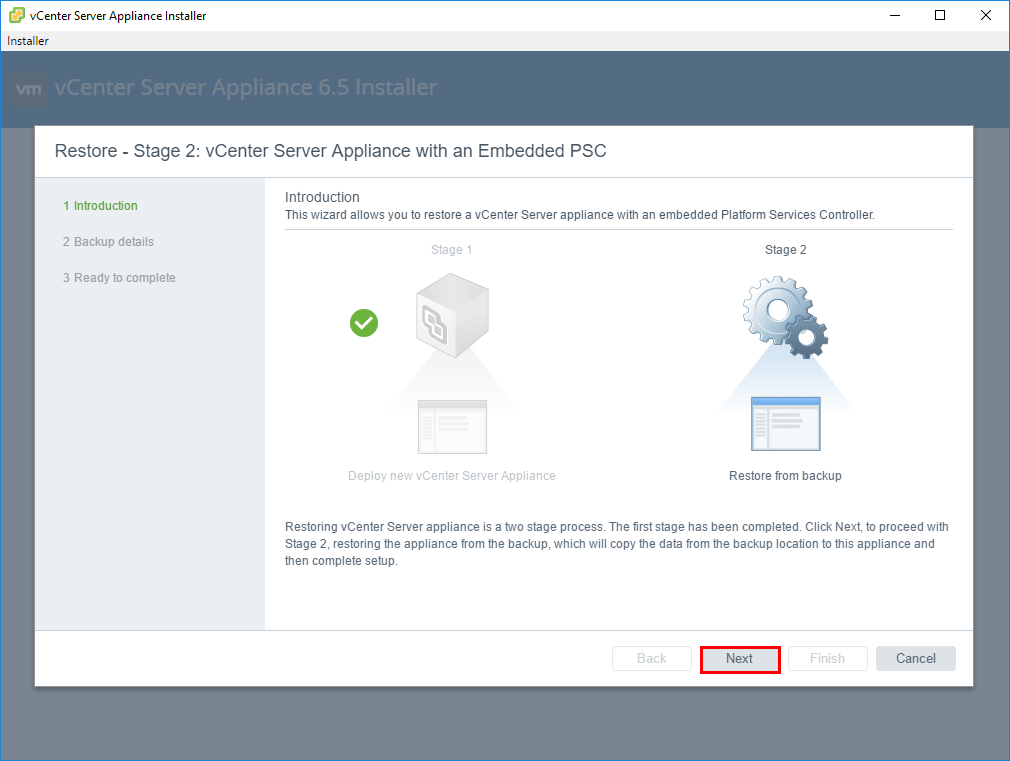This screenshot has width=1010, height=761.
Task: Click the vCenter installer title bar icon
Action: click(x=17, y=15)
